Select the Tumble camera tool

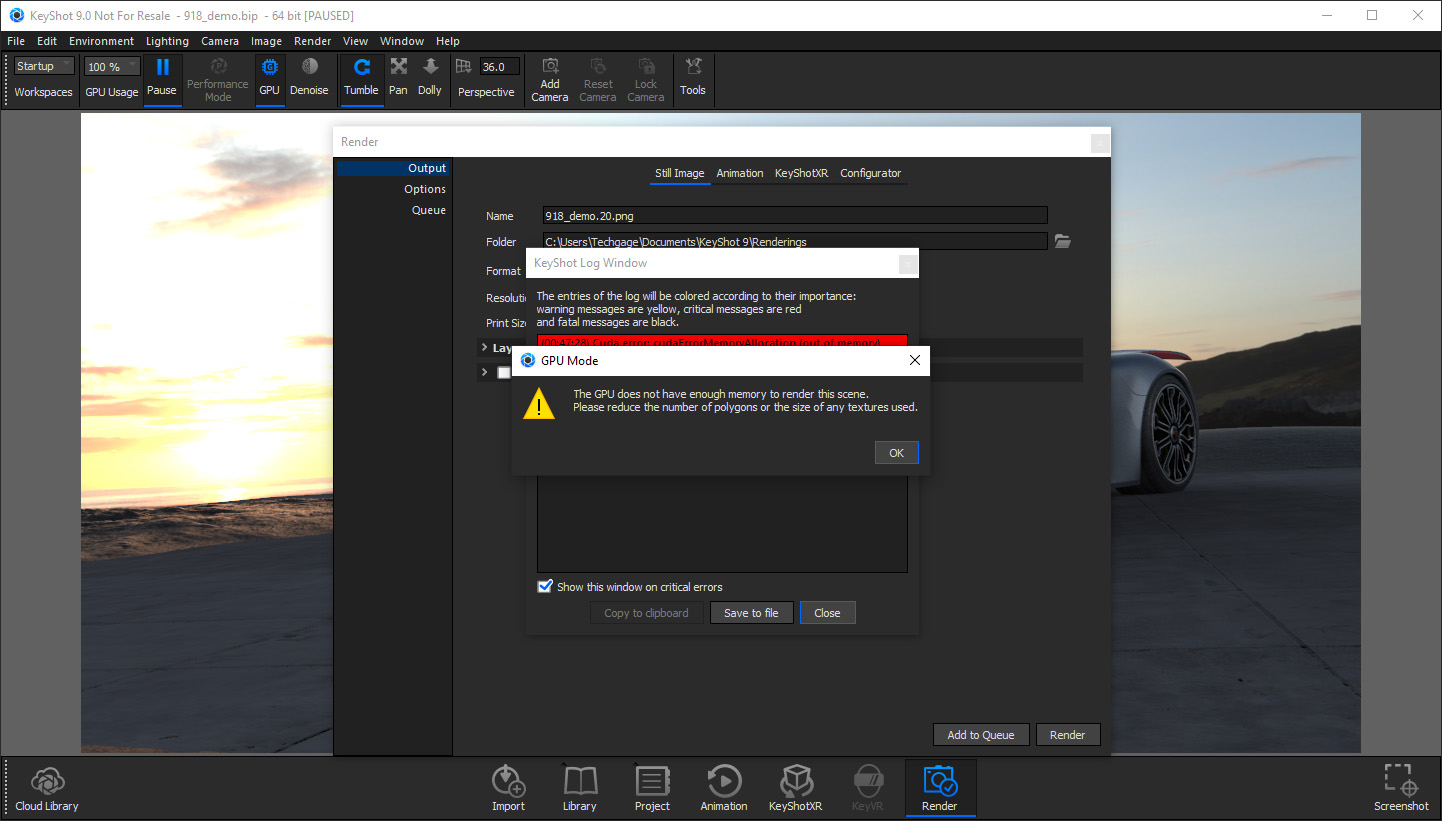tap(362, 67)
